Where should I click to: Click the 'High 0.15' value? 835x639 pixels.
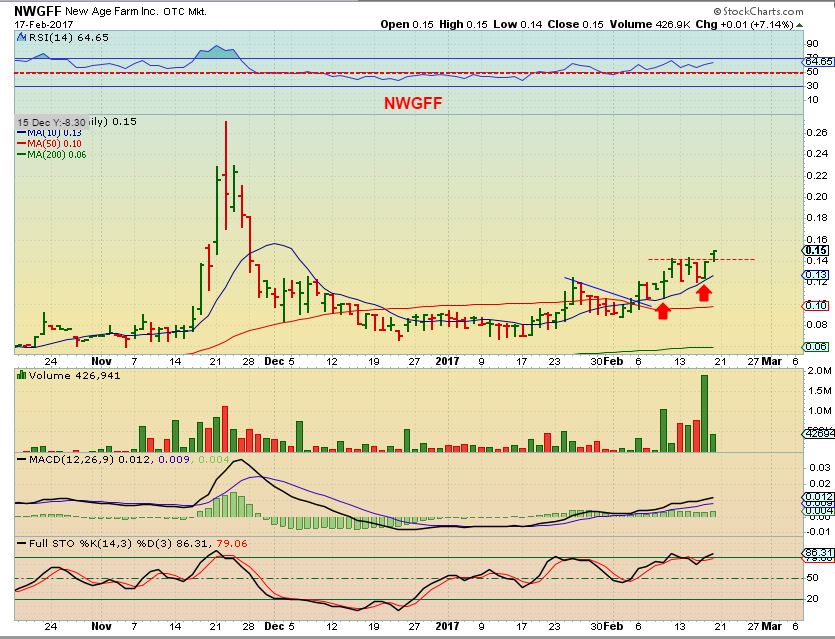pyautogui.click(x=463, y=24)
